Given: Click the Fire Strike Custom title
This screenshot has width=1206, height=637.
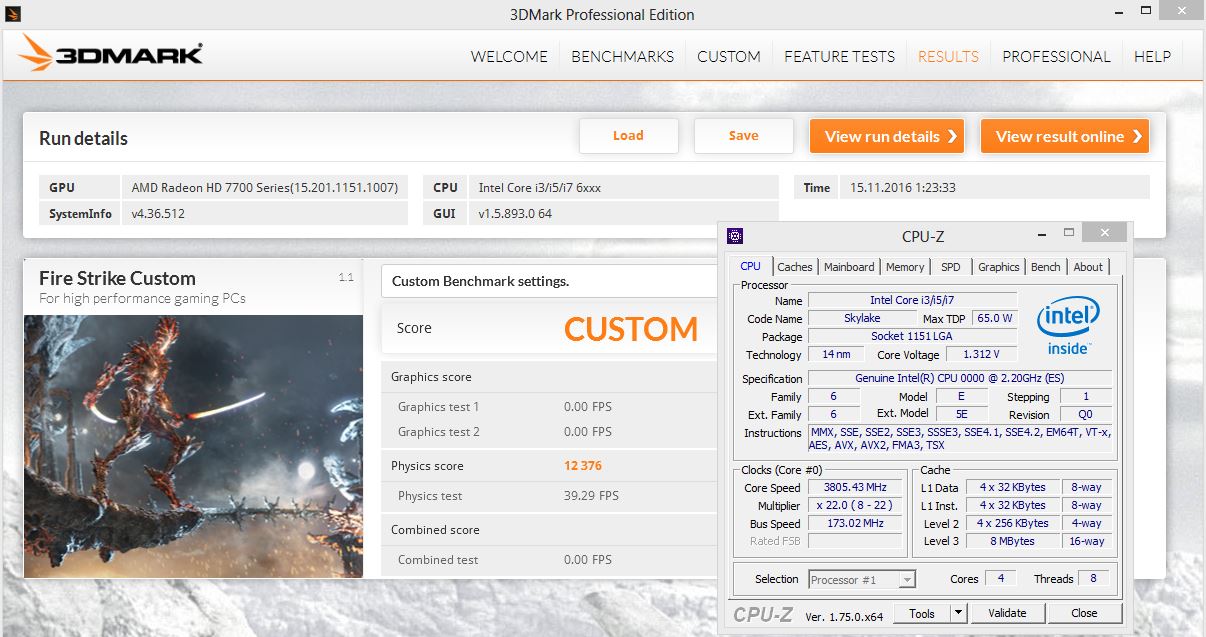Looking at the screenshot, I should click(117, 278).
